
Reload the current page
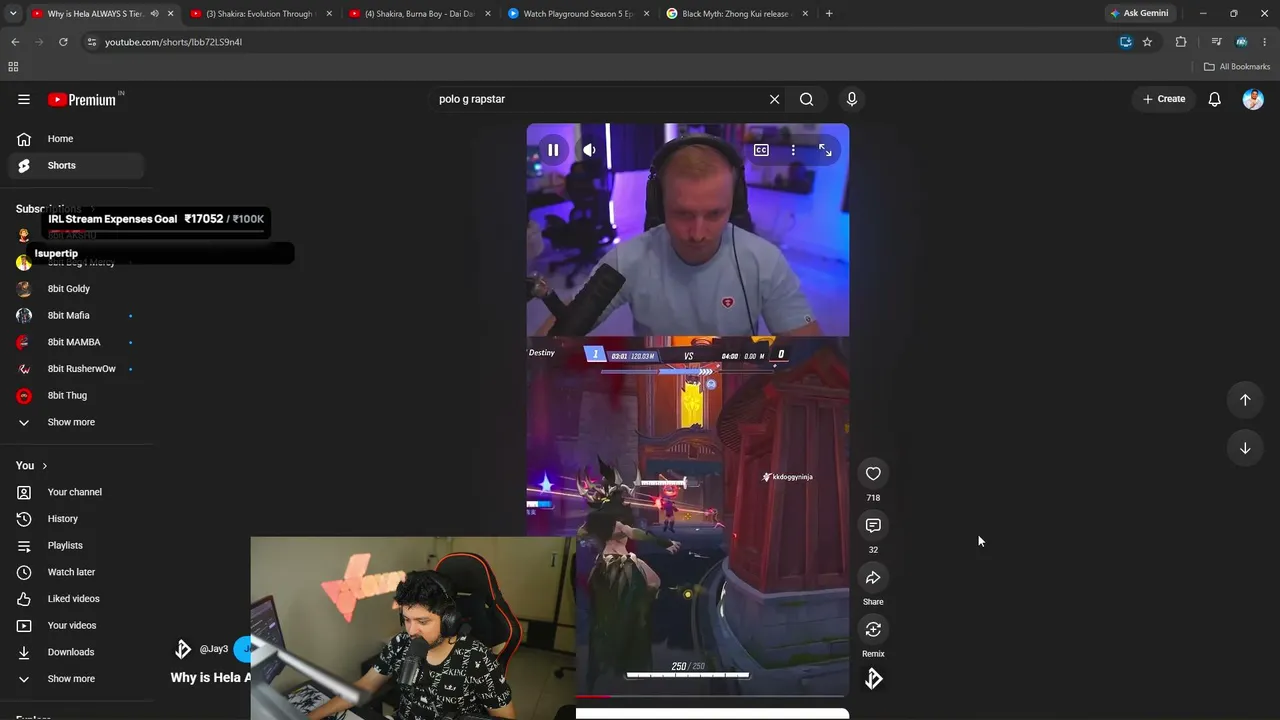pyautogui.click(x=63, y=42)
